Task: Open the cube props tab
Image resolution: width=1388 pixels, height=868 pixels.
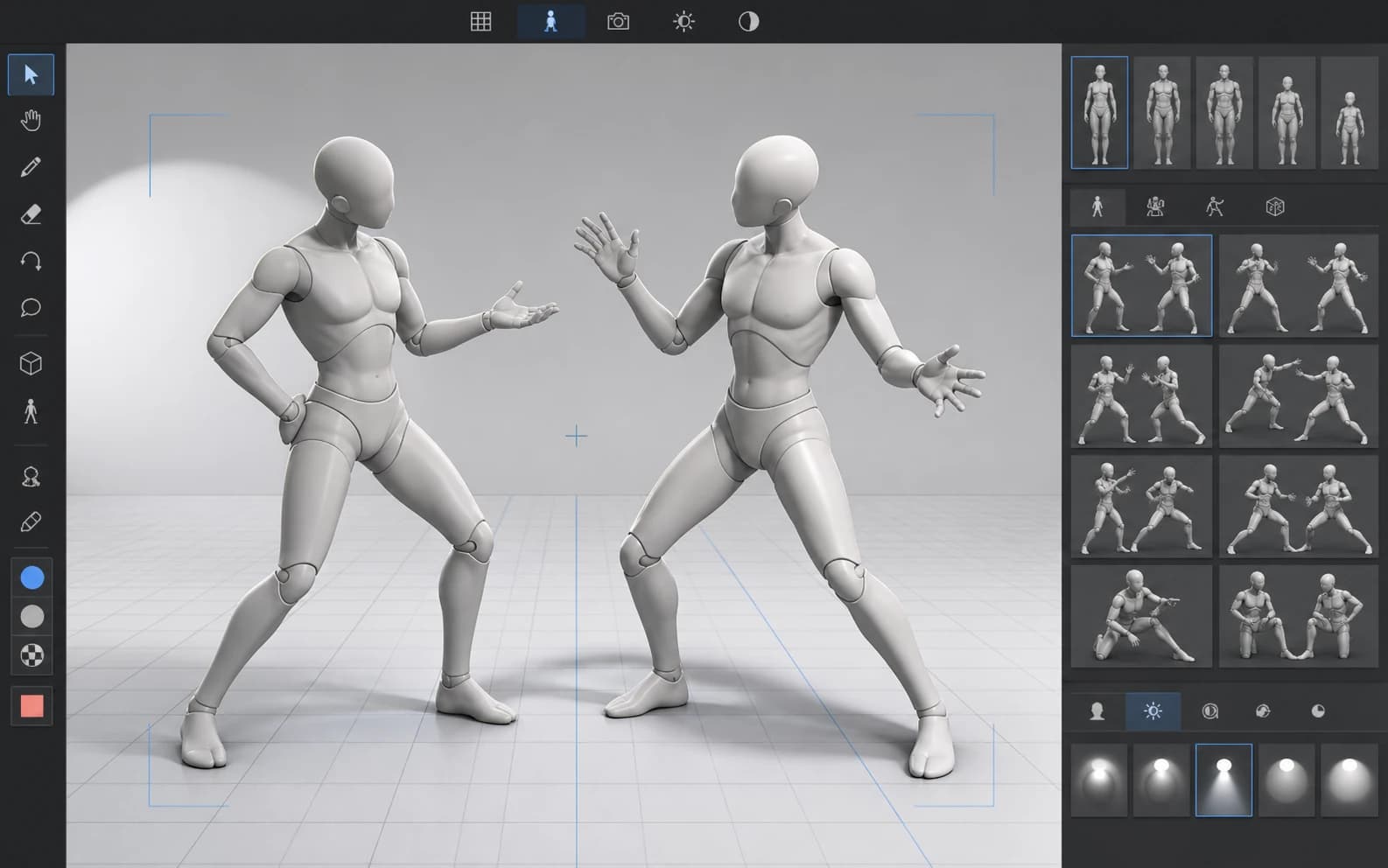Action: (x=1275, y=207)
